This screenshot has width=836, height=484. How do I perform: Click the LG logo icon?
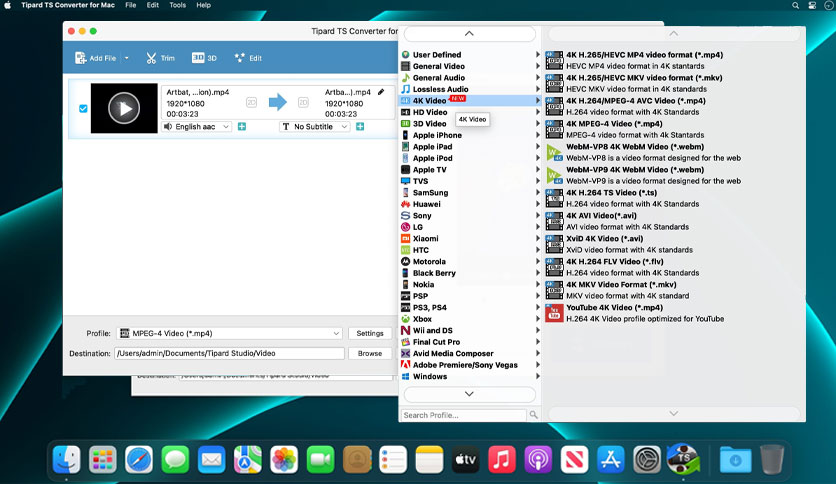pyautogui.click(x=405, y=227)
